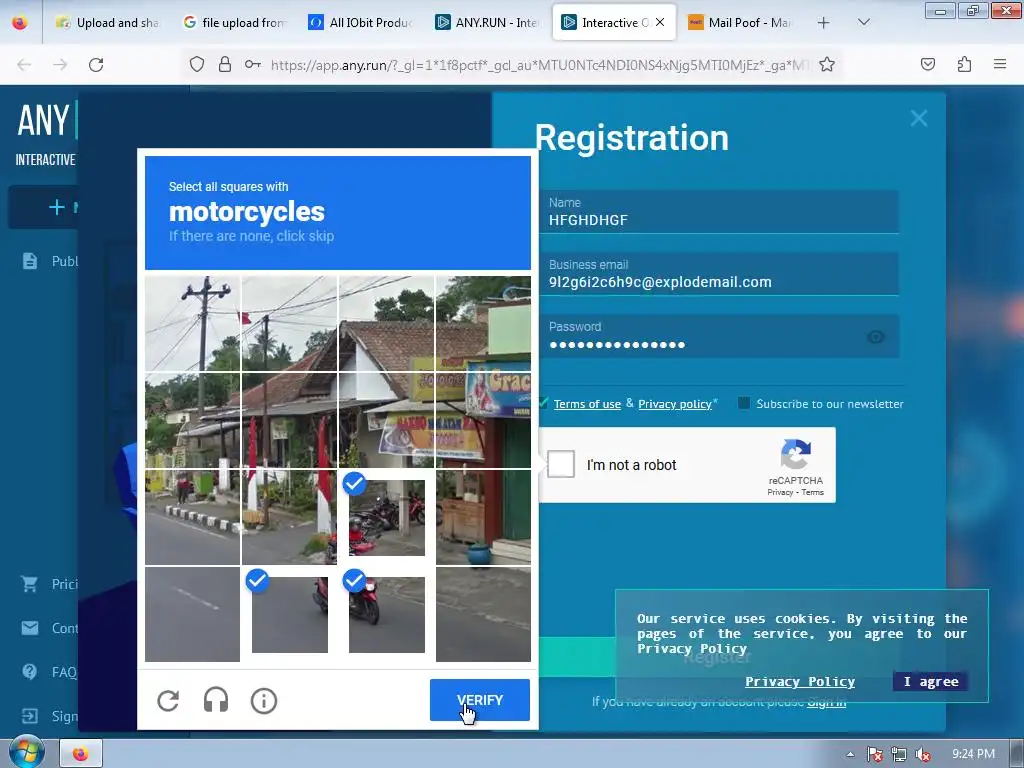Toggle Subscribe to our newsletter checkbox

coord(743,403)
